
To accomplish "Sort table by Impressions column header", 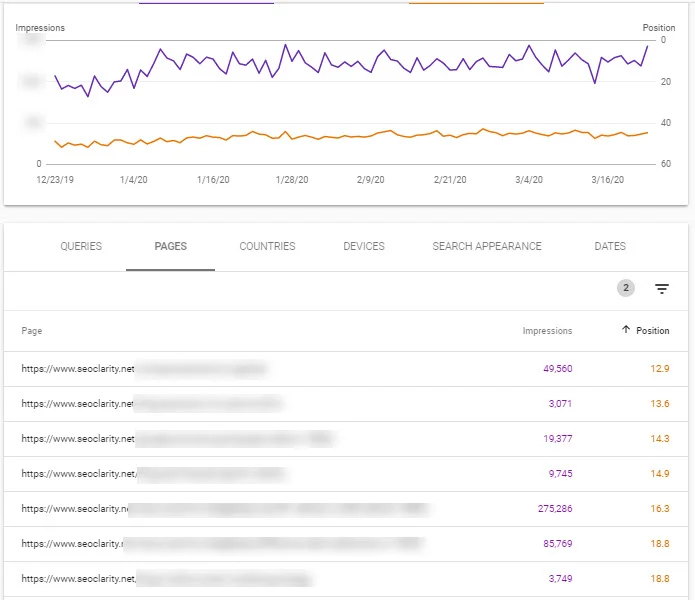I will 547,331.
